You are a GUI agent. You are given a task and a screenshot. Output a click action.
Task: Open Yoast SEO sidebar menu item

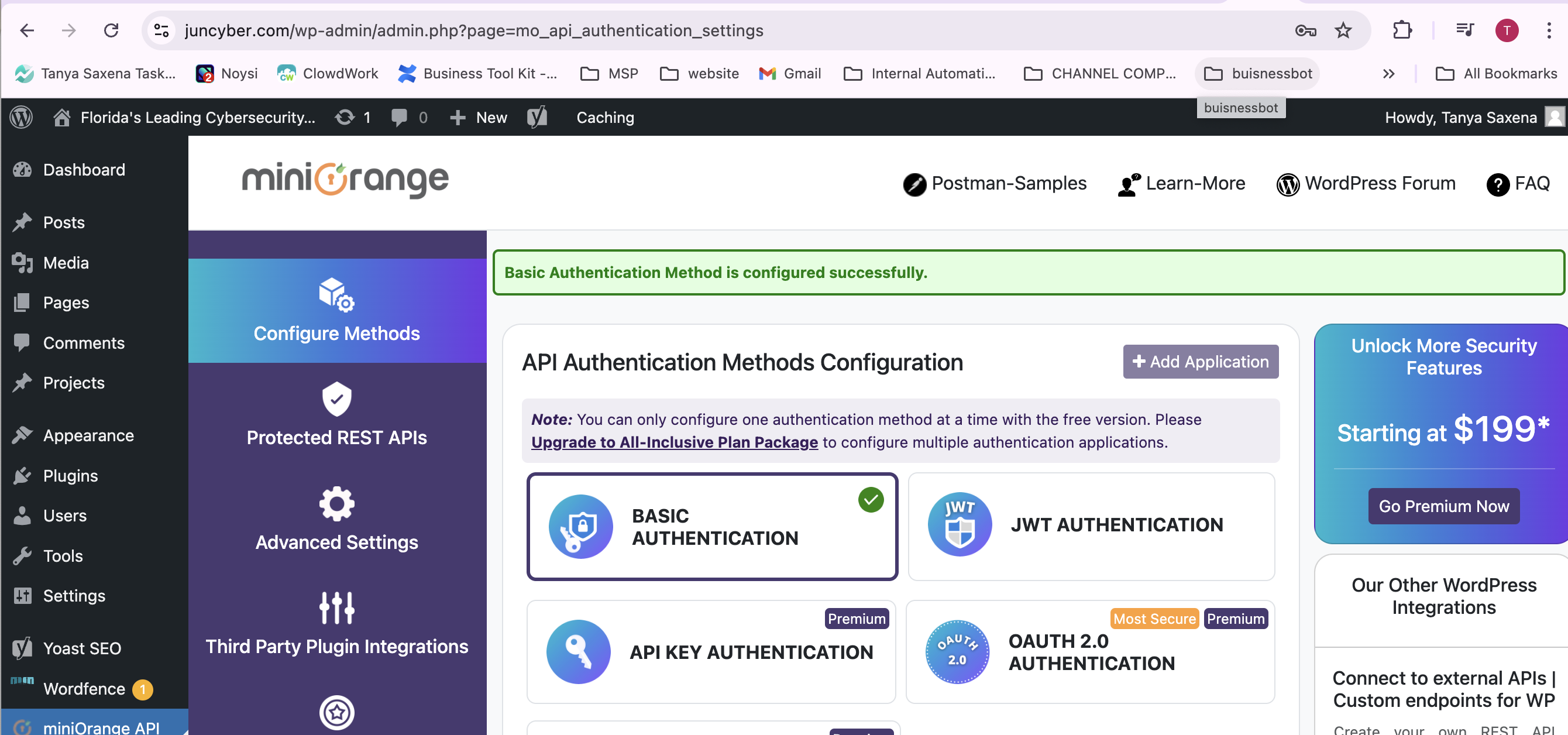tap(82, 648)
